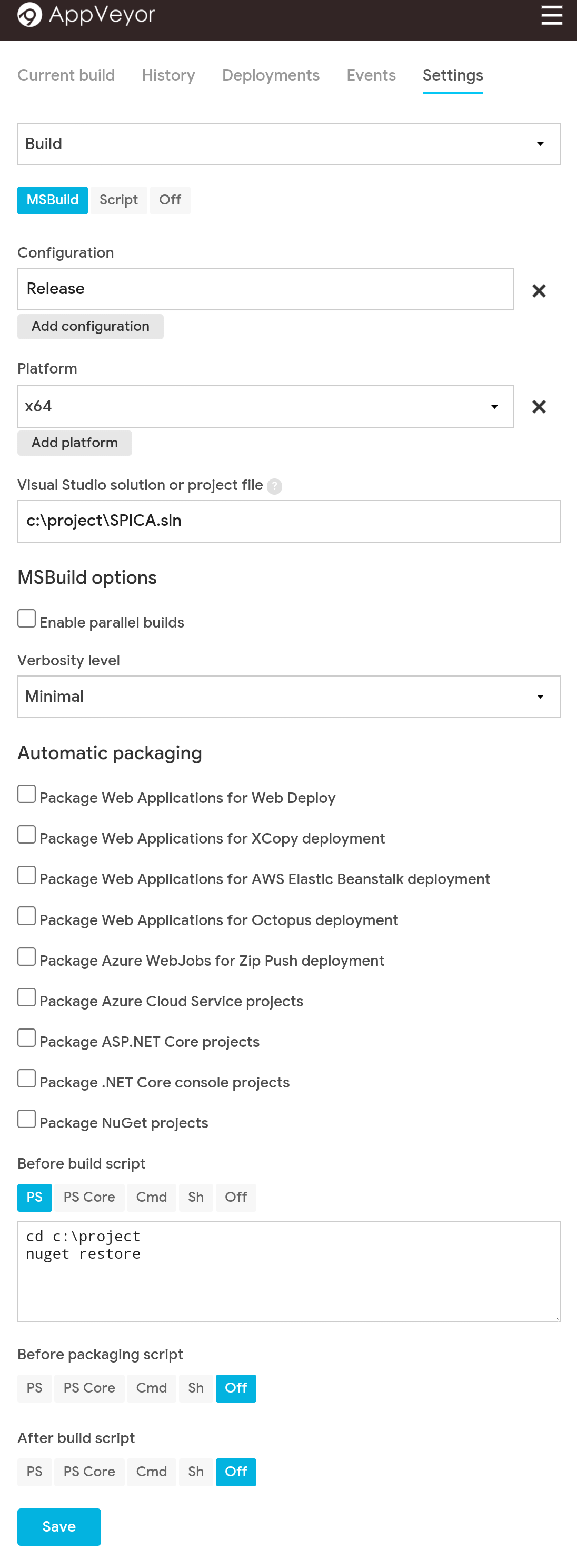577x1568 pixels.
Task: Select Script build mode
Action: click(x=118, y=200)
